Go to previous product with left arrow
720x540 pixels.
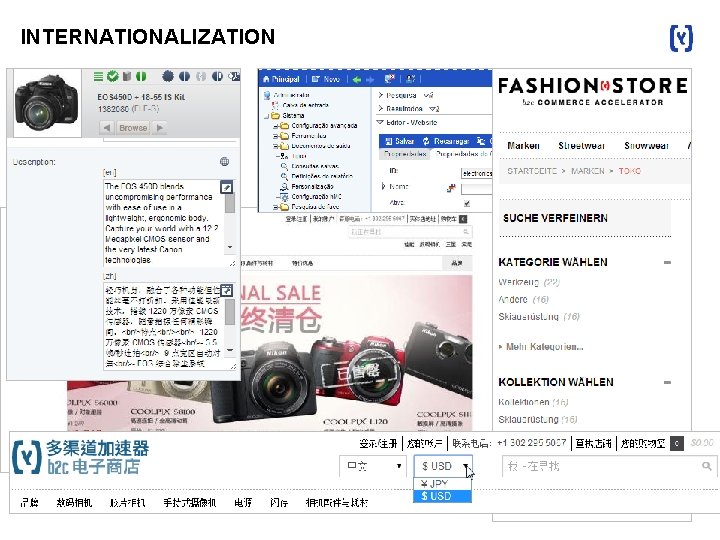[x=107, y=128]
